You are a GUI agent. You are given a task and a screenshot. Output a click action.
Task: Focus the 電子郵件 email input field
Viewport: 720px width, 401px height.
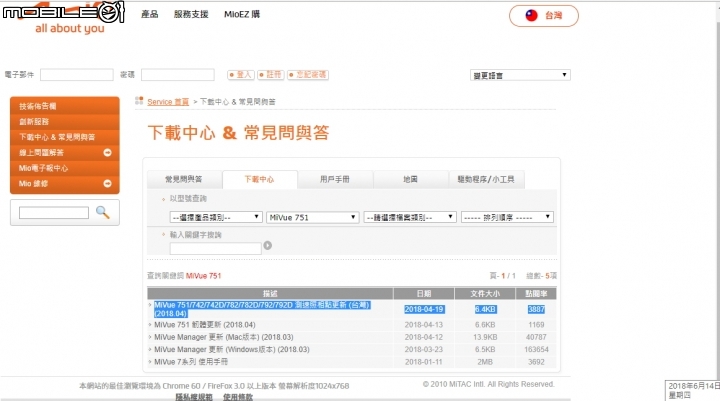tap(77, 74)
